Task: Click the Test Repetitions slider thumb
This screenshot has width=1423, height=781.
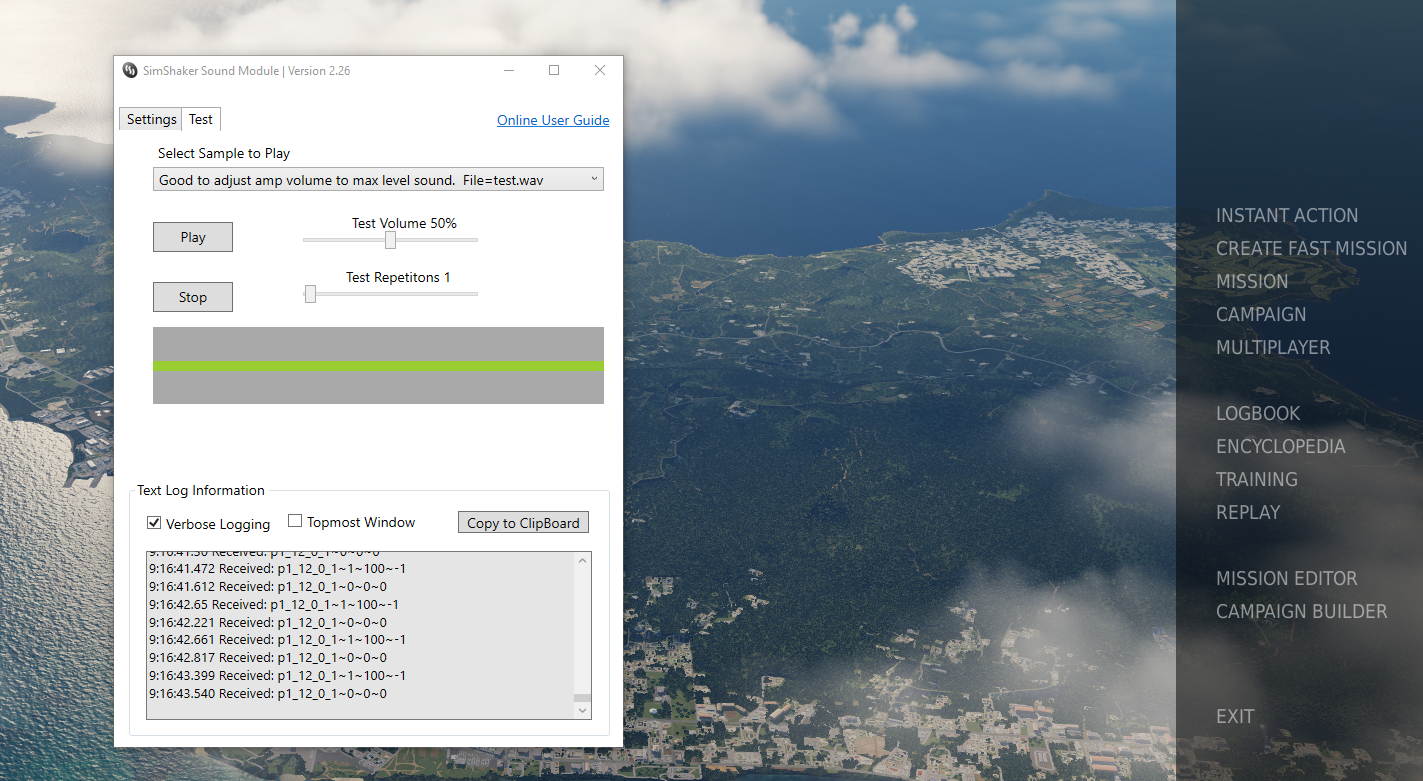Action: pos(310,294)
